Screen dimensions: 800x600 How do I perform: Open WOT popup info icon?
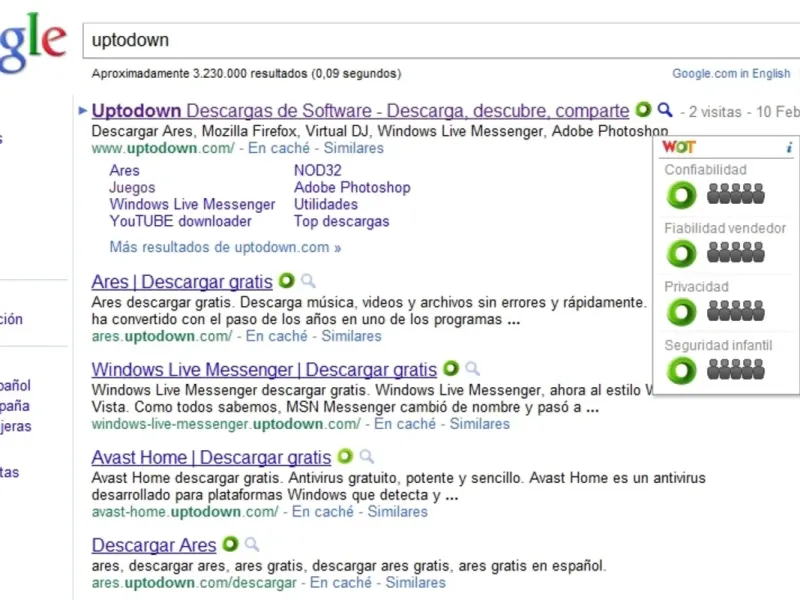[789, 148]
